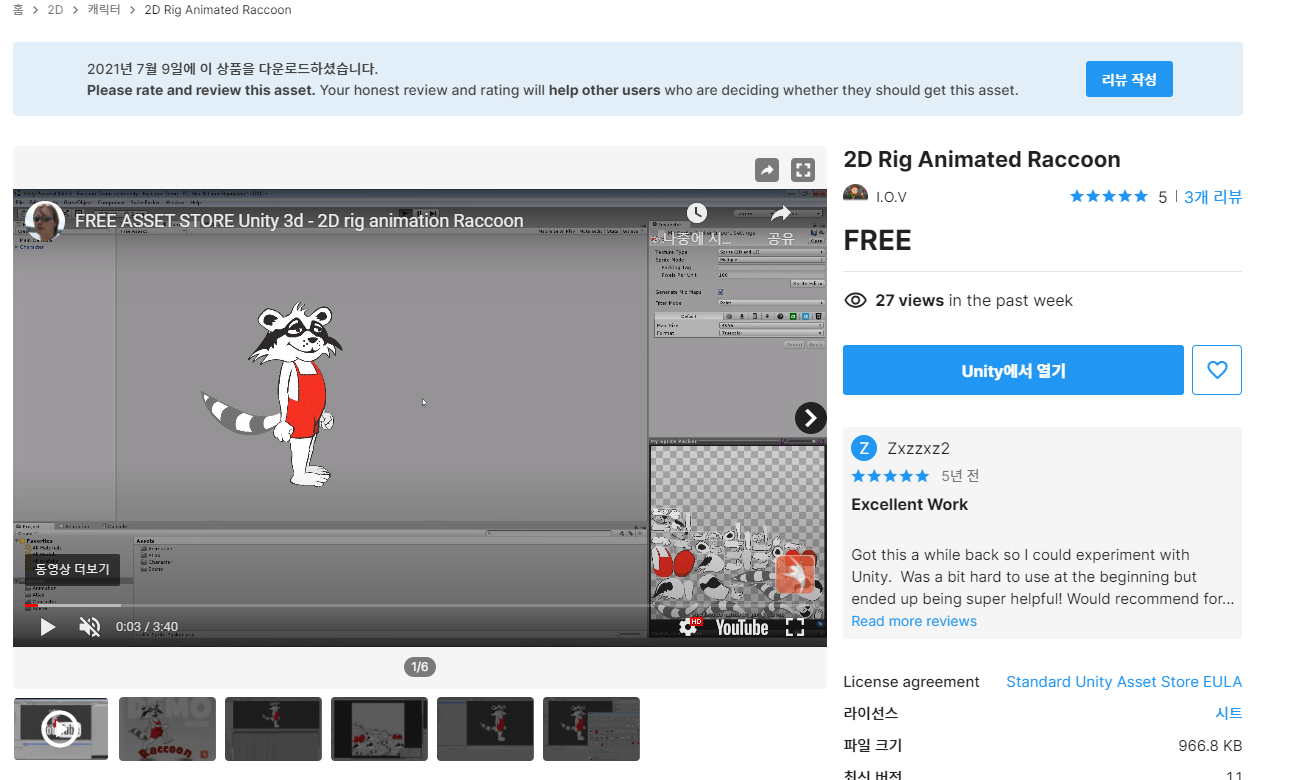
Task: Select the video thumbnail in gallery strip
Action: [x=61, y=729]
